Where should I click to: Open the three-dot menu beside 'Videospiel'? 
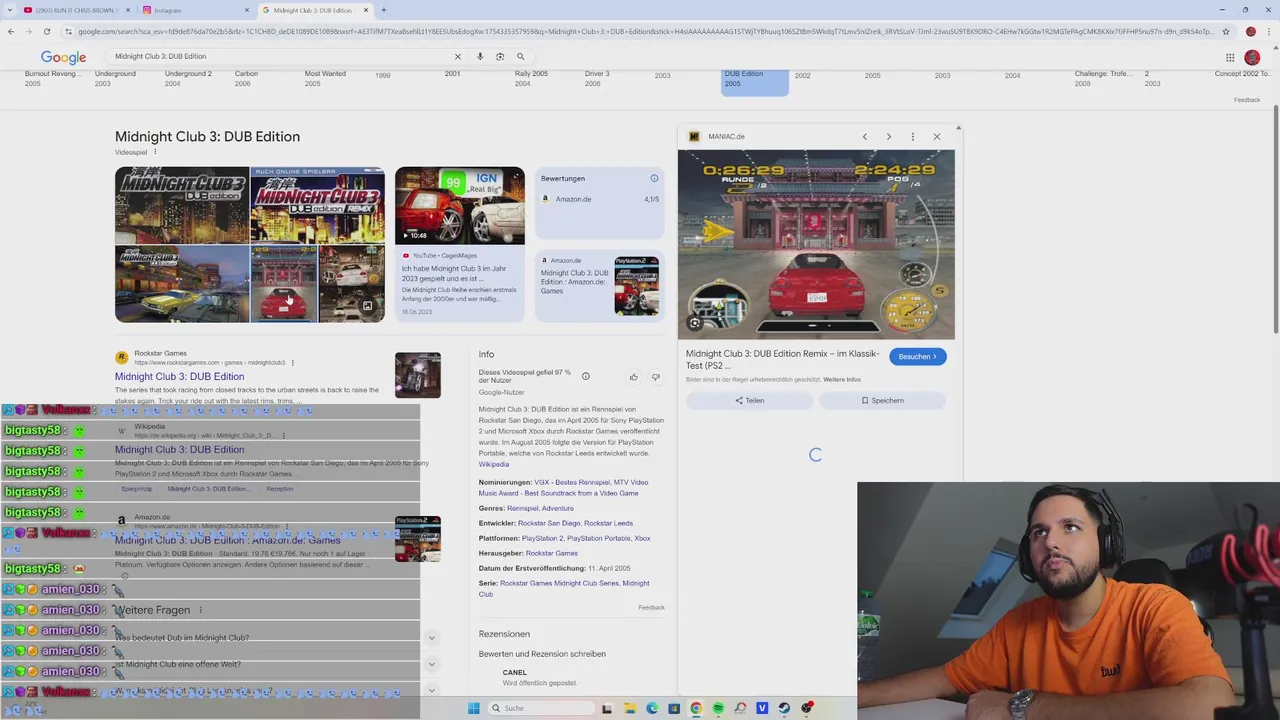(x=155, y=152)
